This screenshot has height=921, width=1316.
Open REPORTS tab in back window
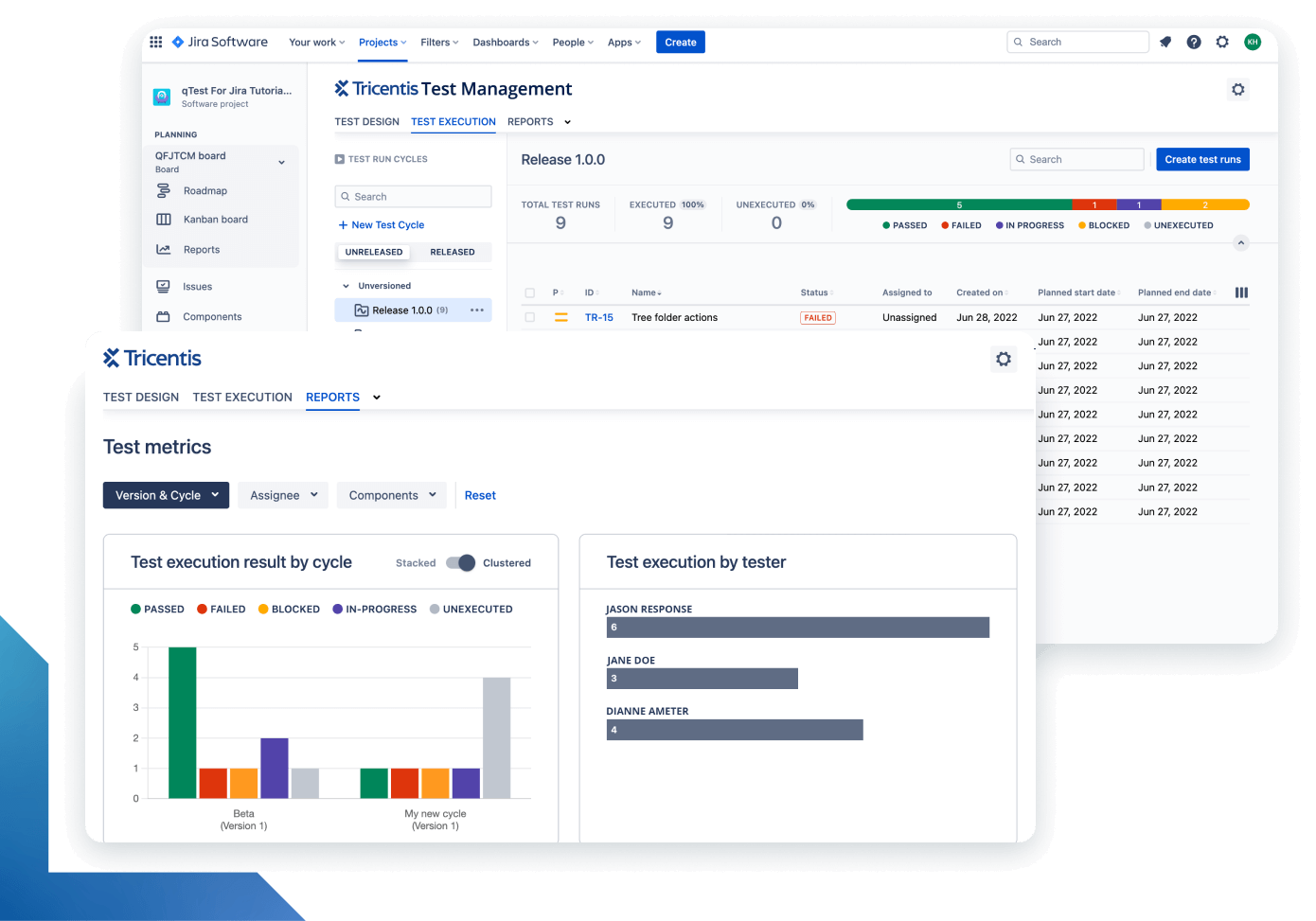tap(530, 122)
